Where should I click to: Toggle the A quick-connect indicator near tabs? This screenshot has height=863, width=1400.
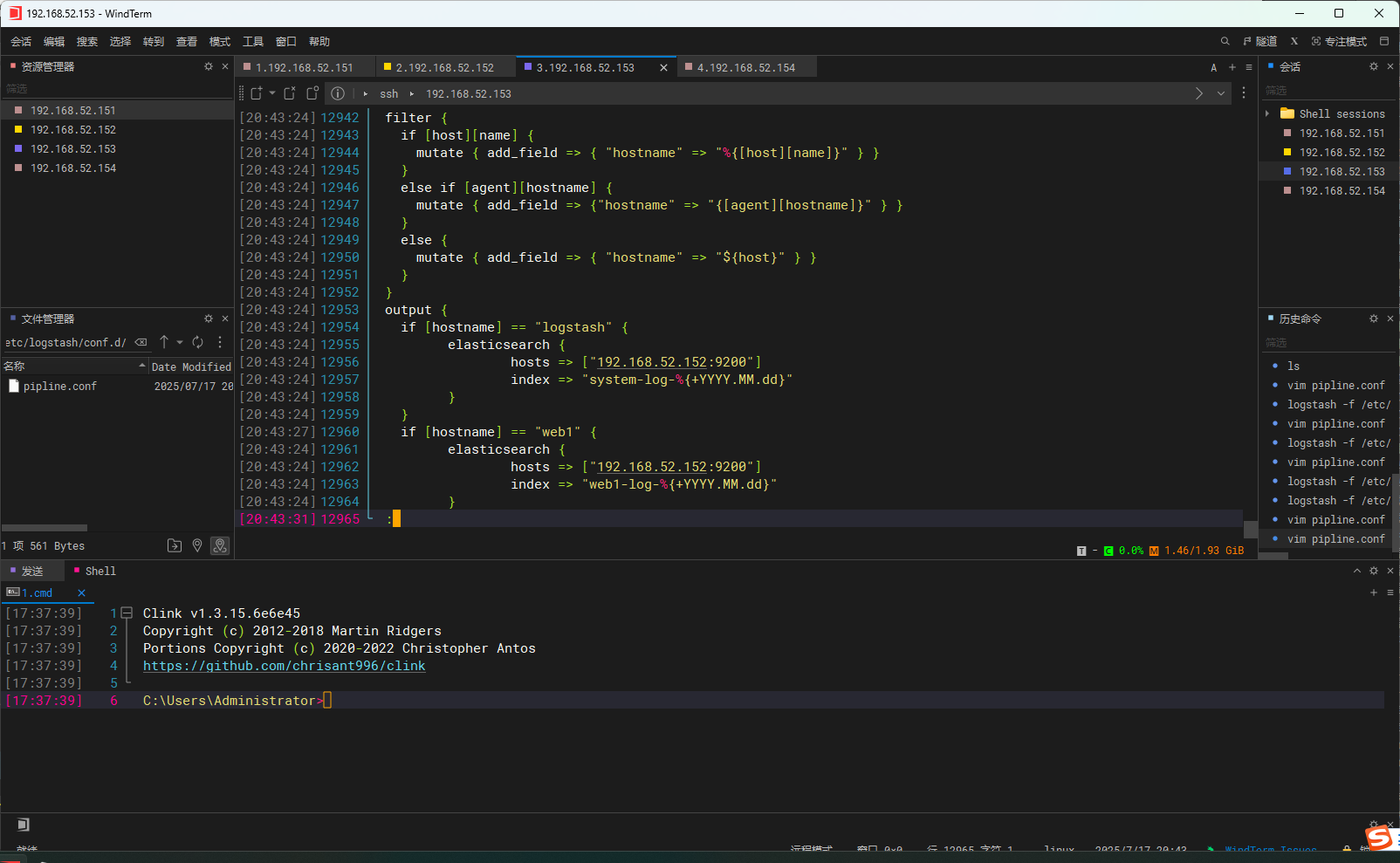click(1213, 67)
